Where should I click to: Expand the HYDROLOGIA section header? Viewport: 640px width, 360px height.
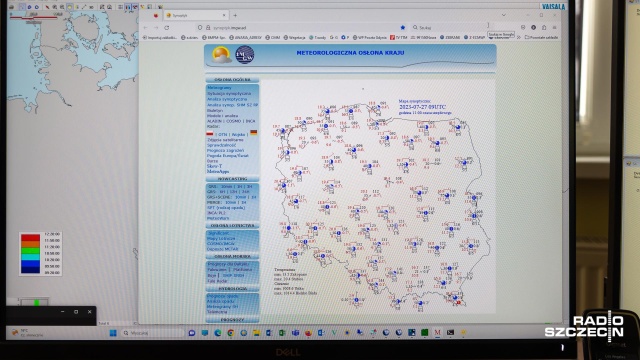click(232, 289)
